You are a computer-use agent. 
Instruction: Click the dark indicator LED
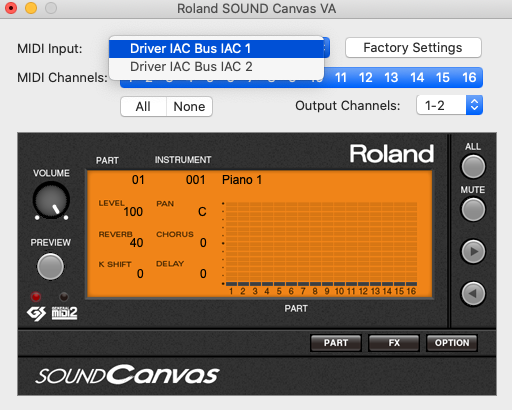[64, 296]
